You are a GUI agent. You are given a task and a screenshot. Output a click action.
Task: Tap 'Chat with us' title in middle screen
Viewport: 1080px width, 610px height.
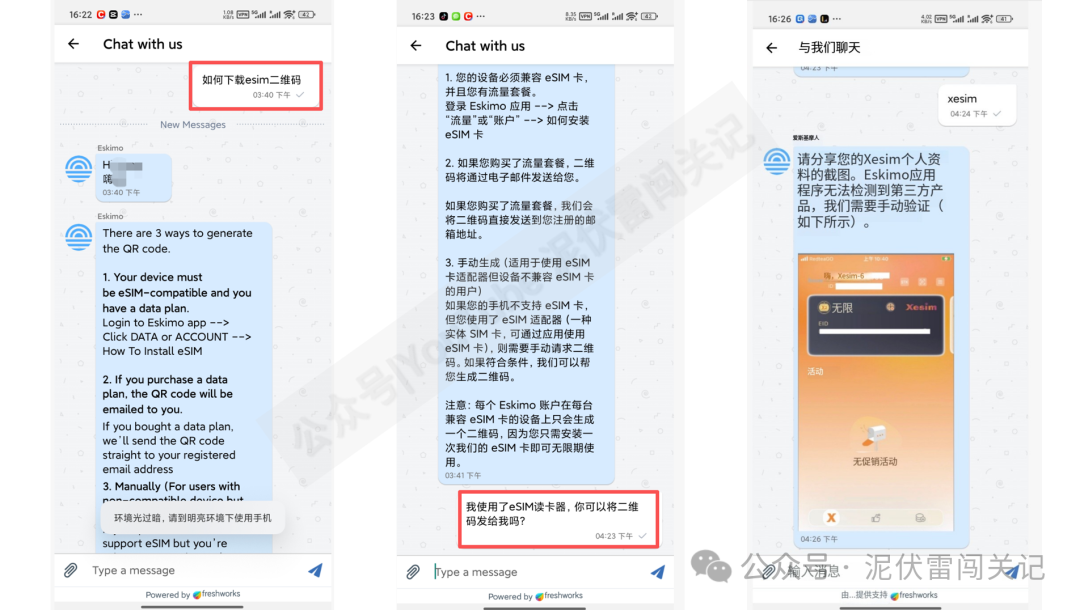485,46
